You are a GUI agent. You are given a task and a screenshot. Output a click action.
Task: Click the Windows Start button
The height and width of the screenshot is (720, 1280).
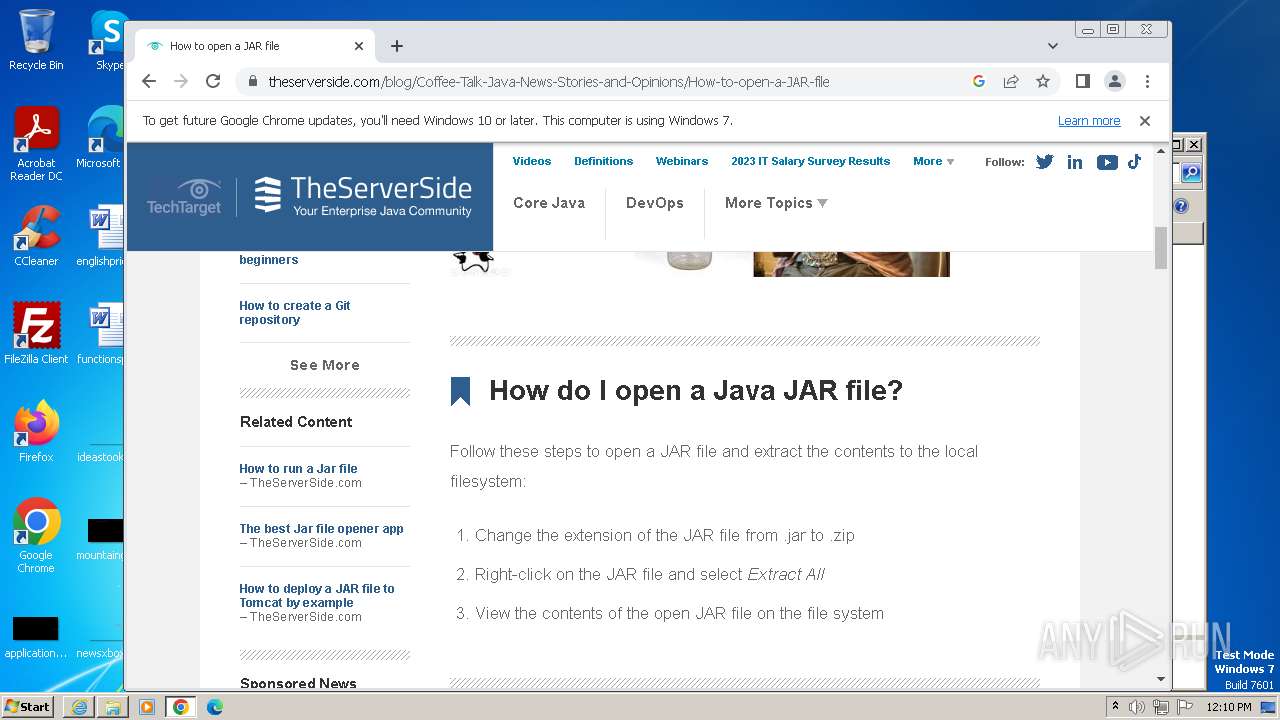point(27,706)
